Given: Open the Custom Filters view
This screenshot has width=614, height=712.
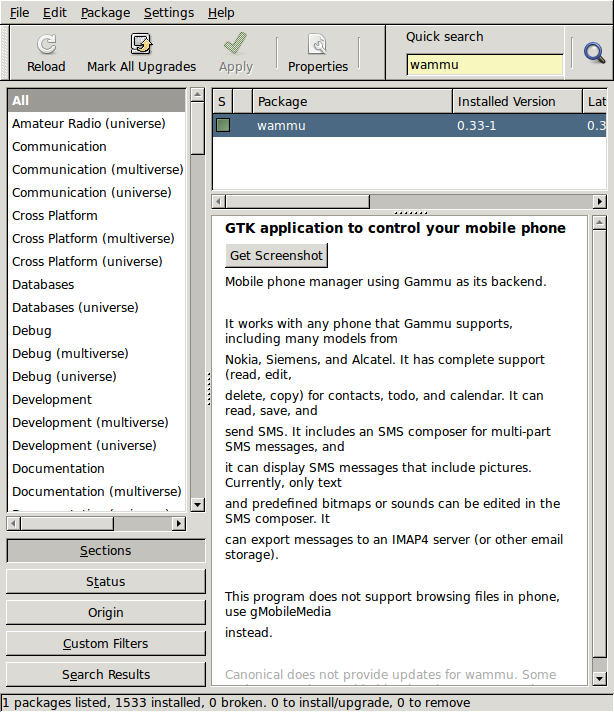Looking at the screenshot, I should (x=106, y=643).
